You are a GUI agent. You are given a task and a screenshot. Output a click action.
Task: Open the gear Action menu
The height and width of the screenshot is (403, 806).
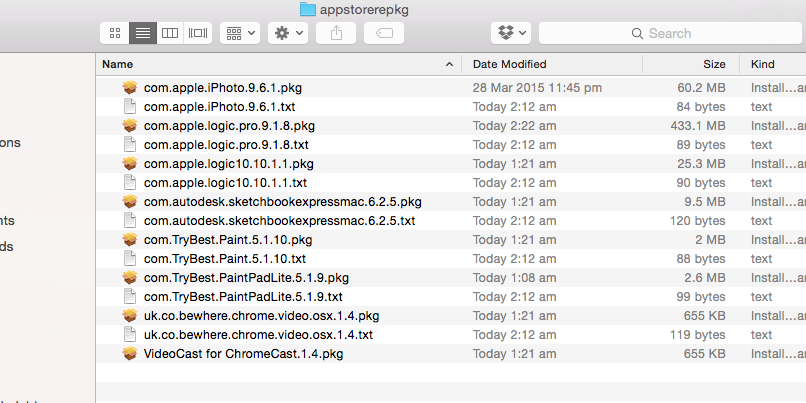pyautogui.click(x=288, y=33)
